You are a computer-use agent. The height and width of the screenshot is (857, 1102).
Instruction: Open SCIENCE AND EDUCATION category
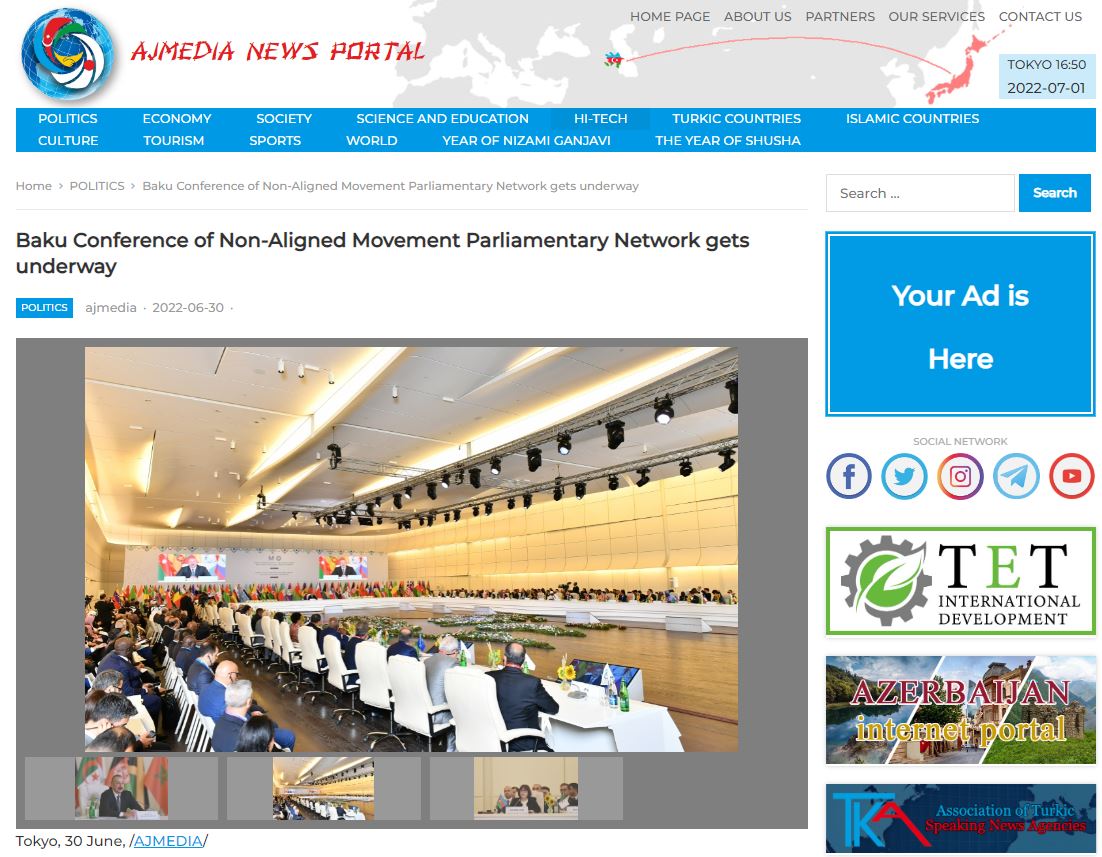(442, 119)
